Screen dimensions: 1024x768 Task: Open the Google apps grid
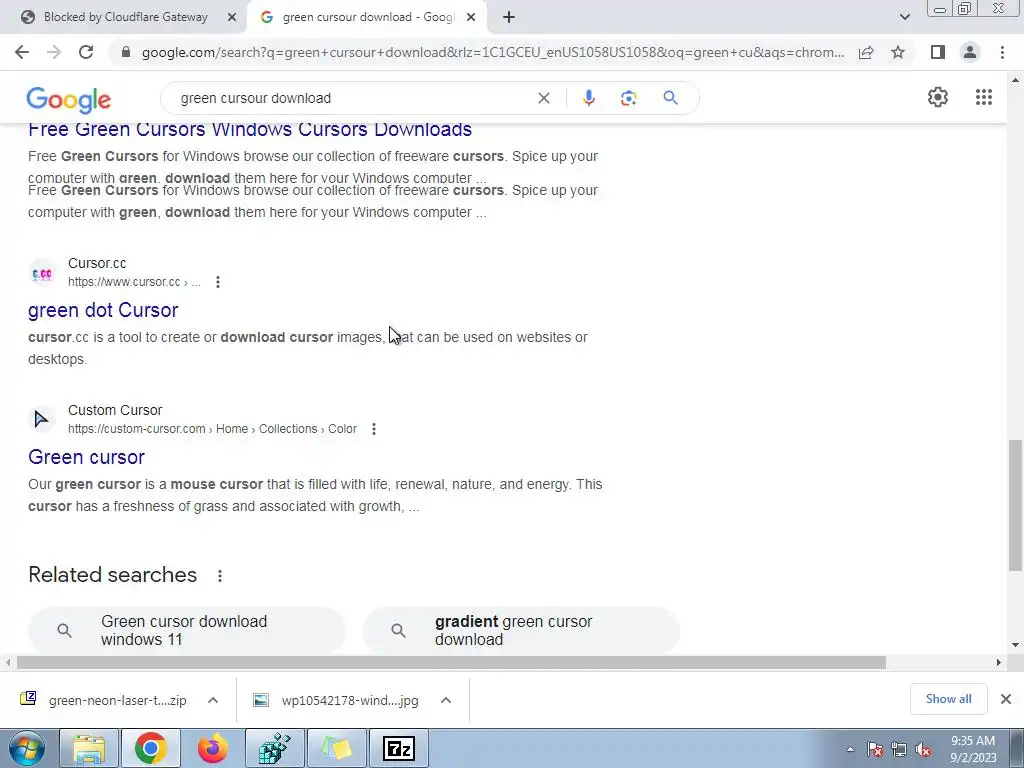coord(984,97)
